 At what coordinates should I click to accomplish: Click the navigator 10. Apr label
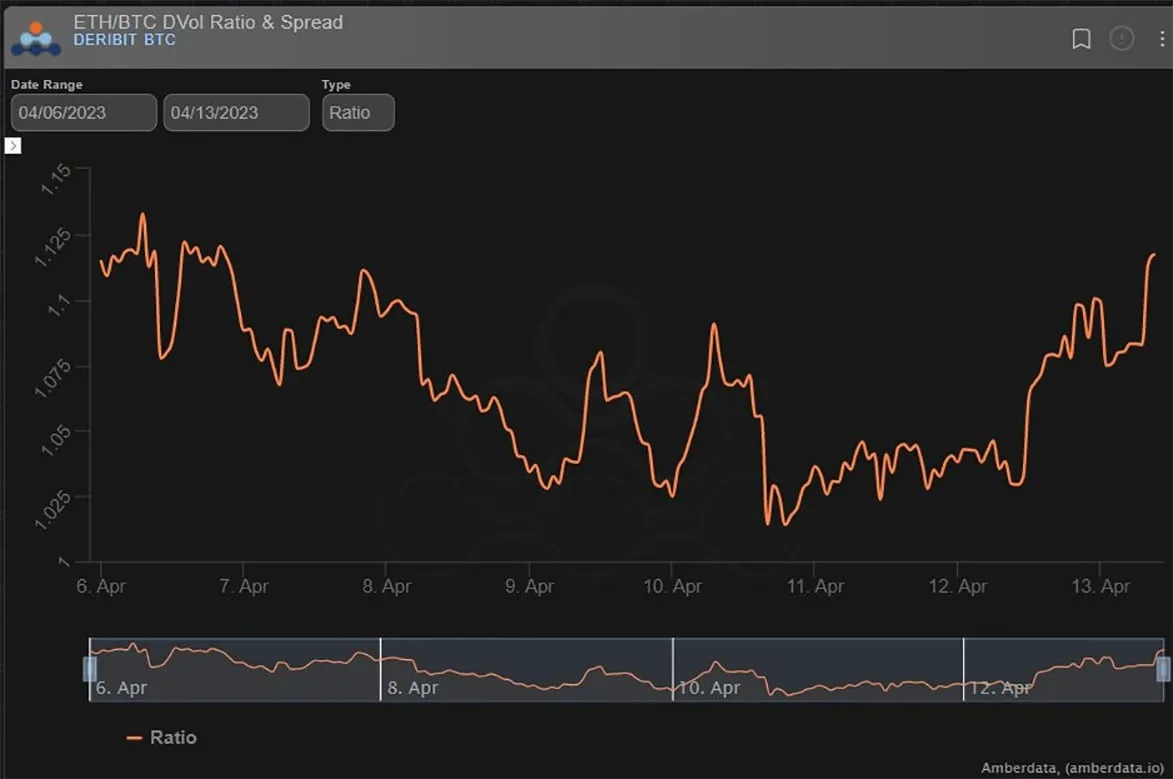tap(709, 687)
